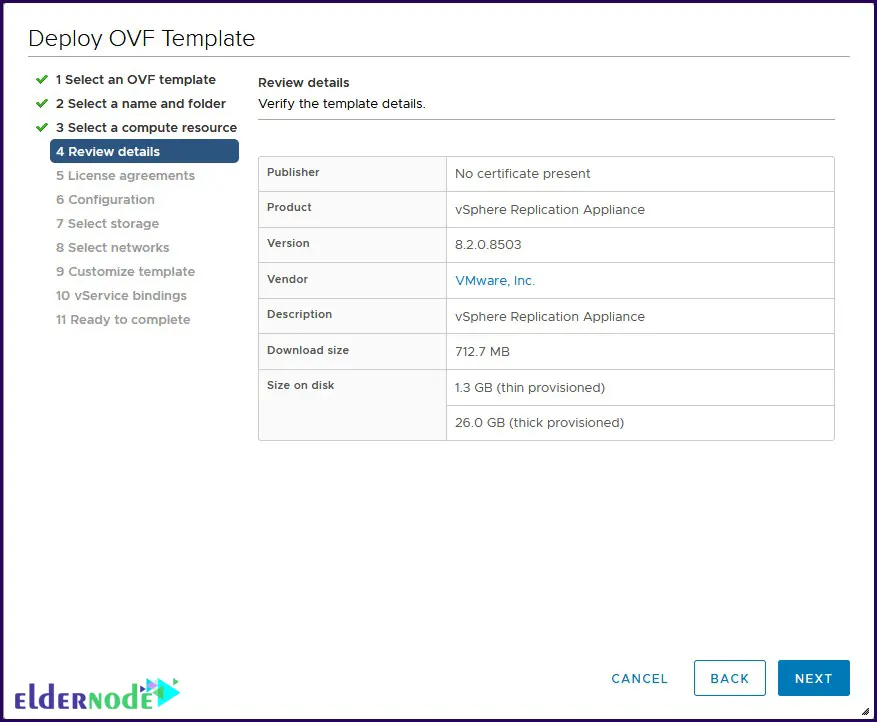Viewport: 877px width, 722px height.
Task: Open the Customize template step
Action: pos(125,272)
